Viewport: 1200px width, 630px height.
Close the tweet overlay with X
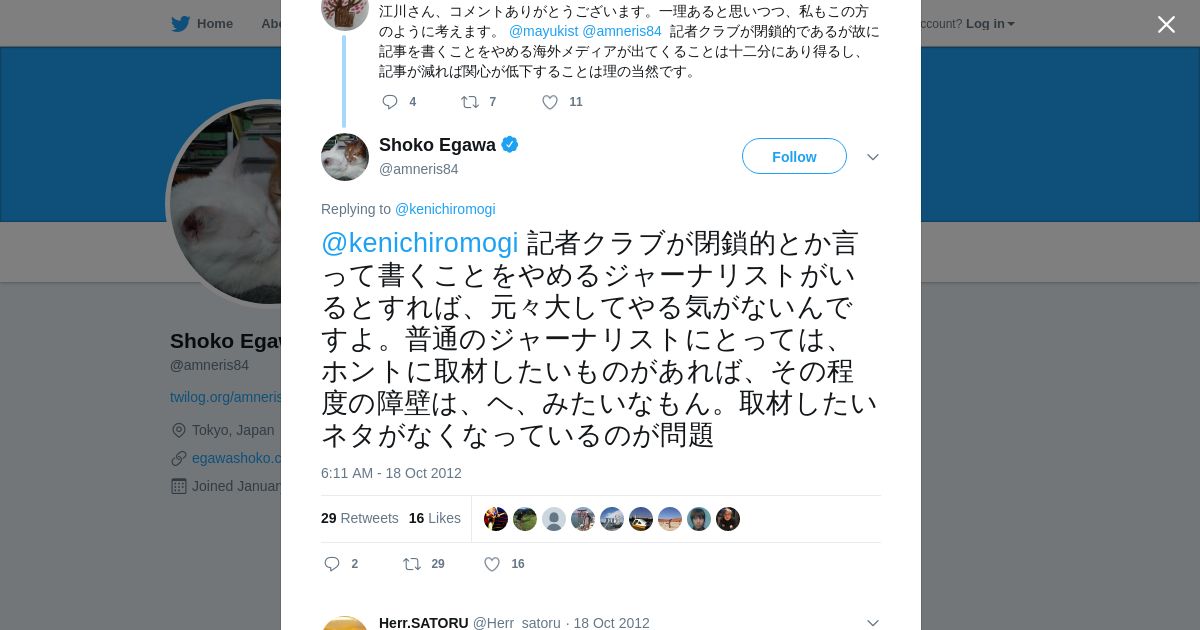click(1166, 25)
